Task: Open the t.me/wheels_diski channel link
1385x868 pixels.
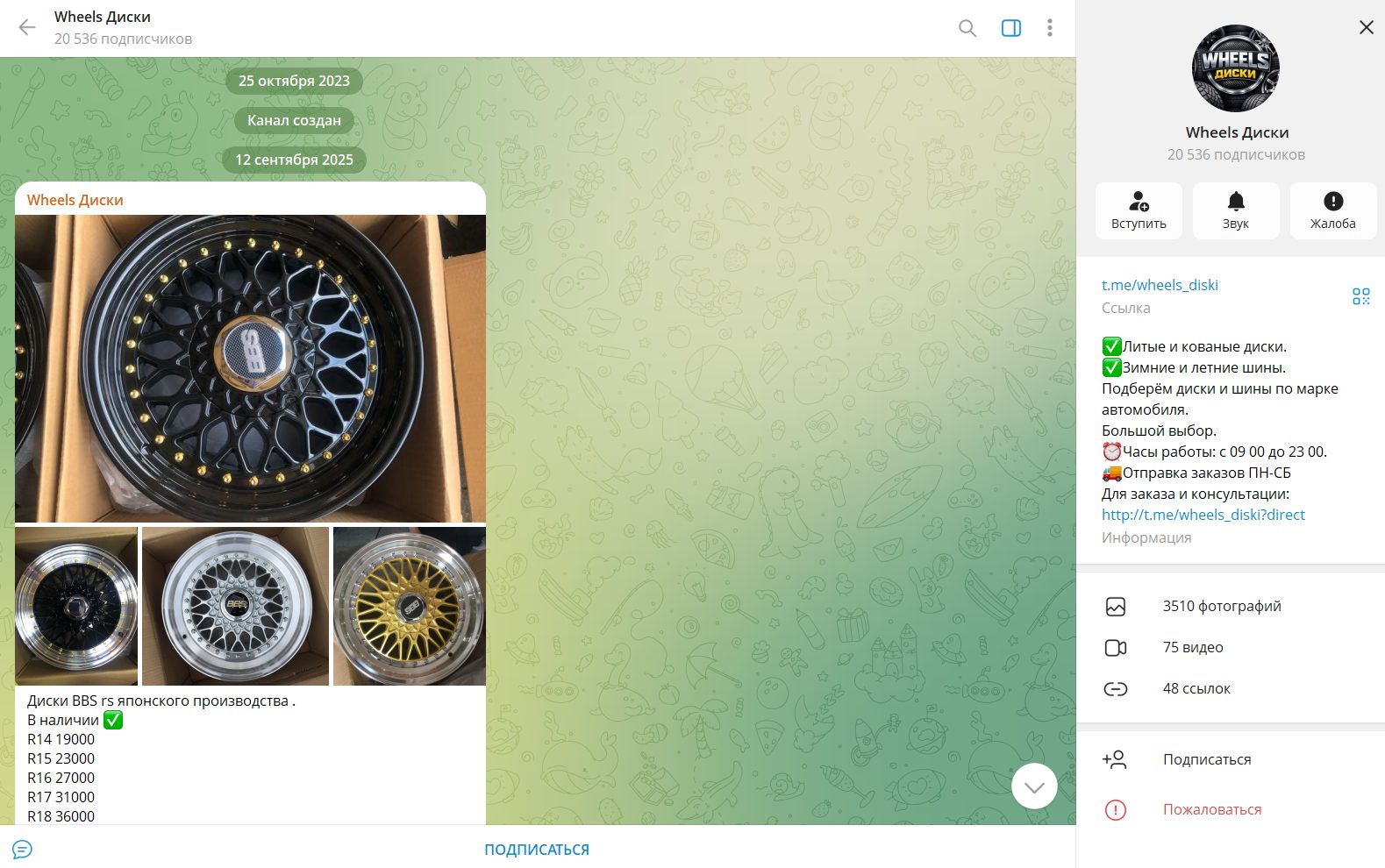Action: coord(1159,285)
